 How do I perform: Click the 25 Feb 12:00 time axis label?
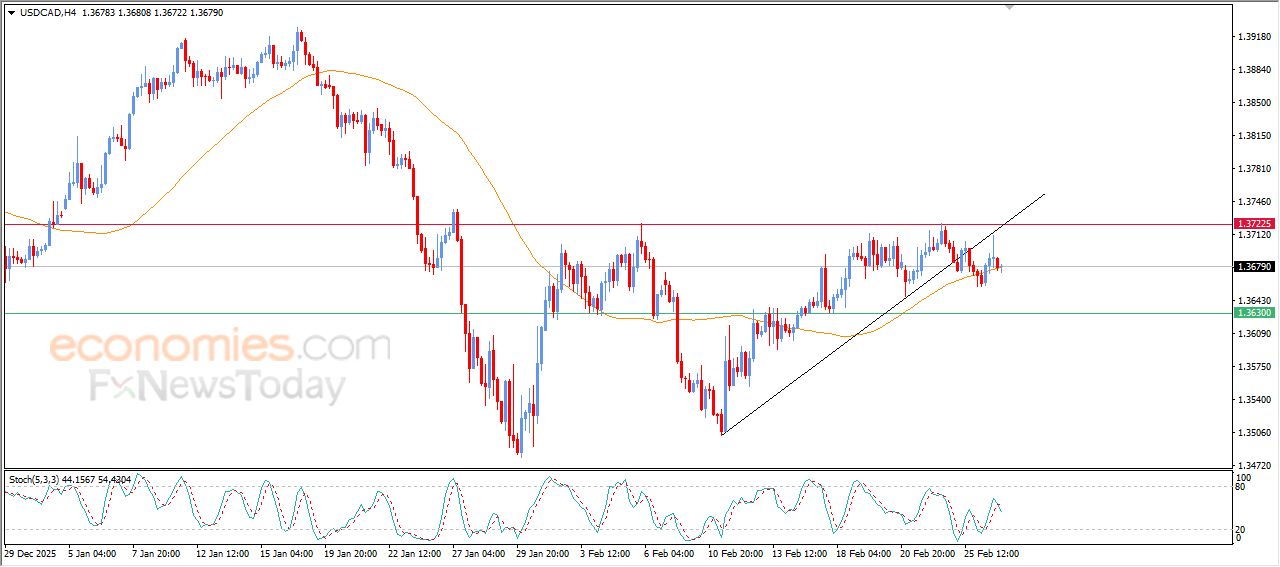coord(993,553)
